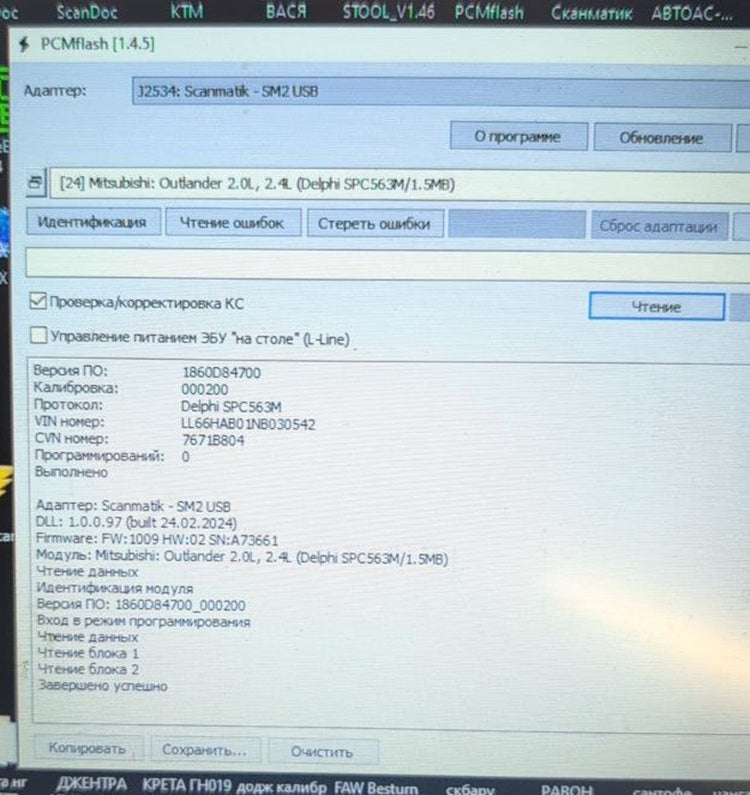This screenshot has width=750, height=795.
Task: Open the КРЕТА ГН019 desktop item
Action: [187, 785]
